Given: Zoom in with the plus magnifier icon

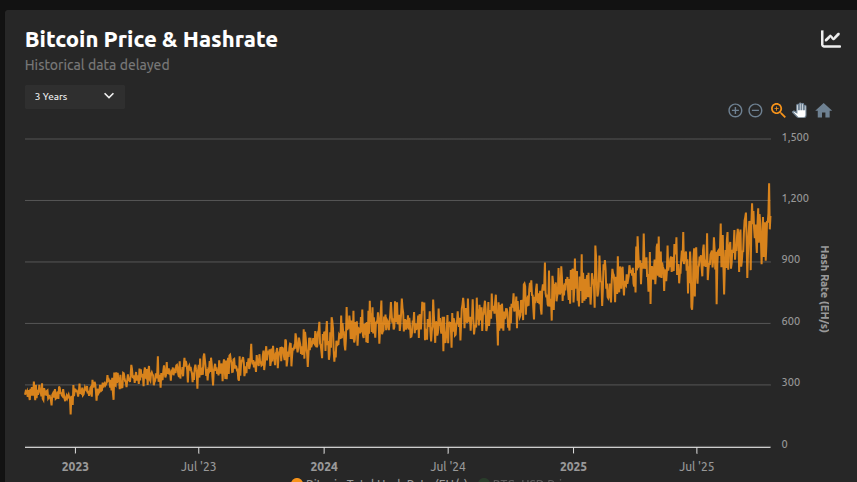Looking at the screenshot, I should pos(735,110).
